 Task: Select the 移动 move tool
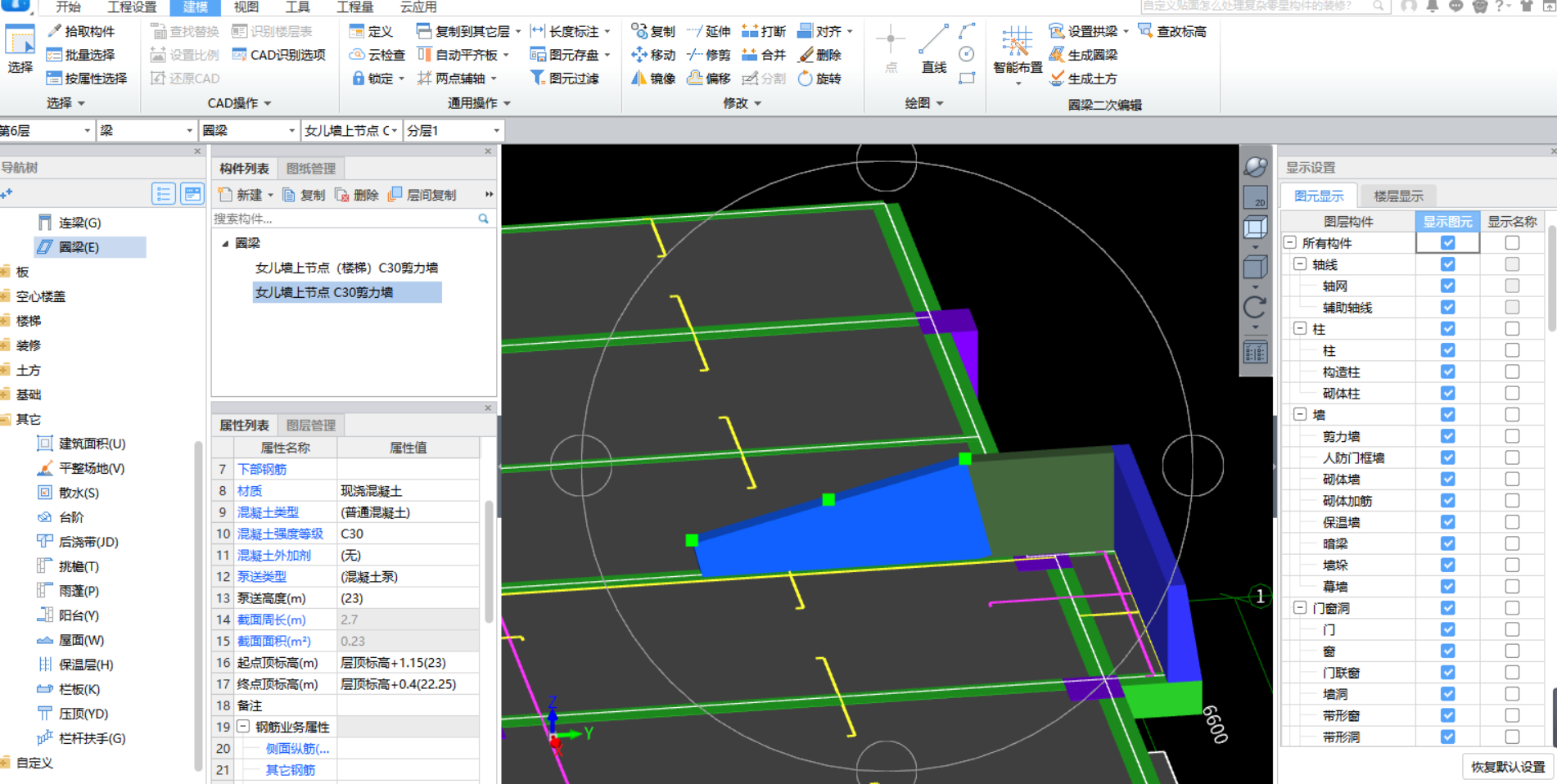[x=653, y=55]
